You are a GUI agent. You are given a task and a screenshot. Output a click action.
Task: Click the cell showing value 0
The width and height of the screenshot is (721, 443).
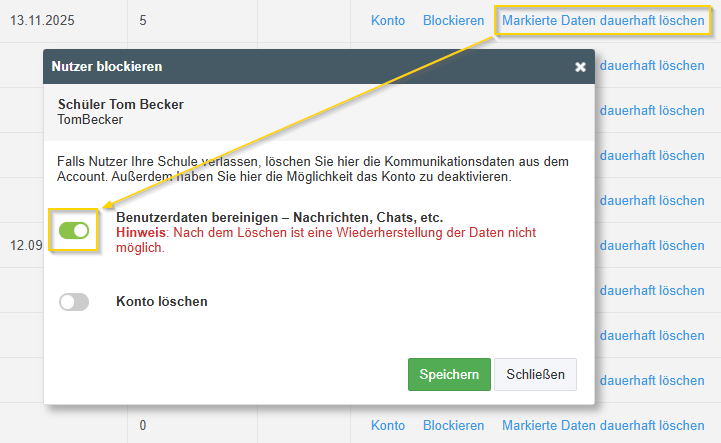point(143,425)
